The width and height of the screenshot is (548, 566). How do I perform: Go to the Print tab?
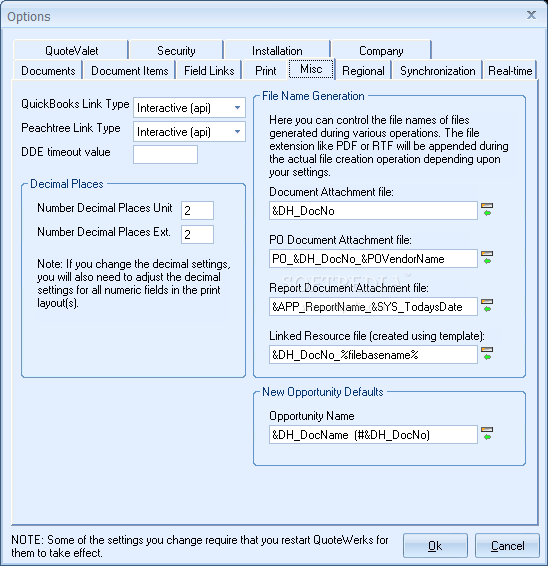tap(265, 70)
